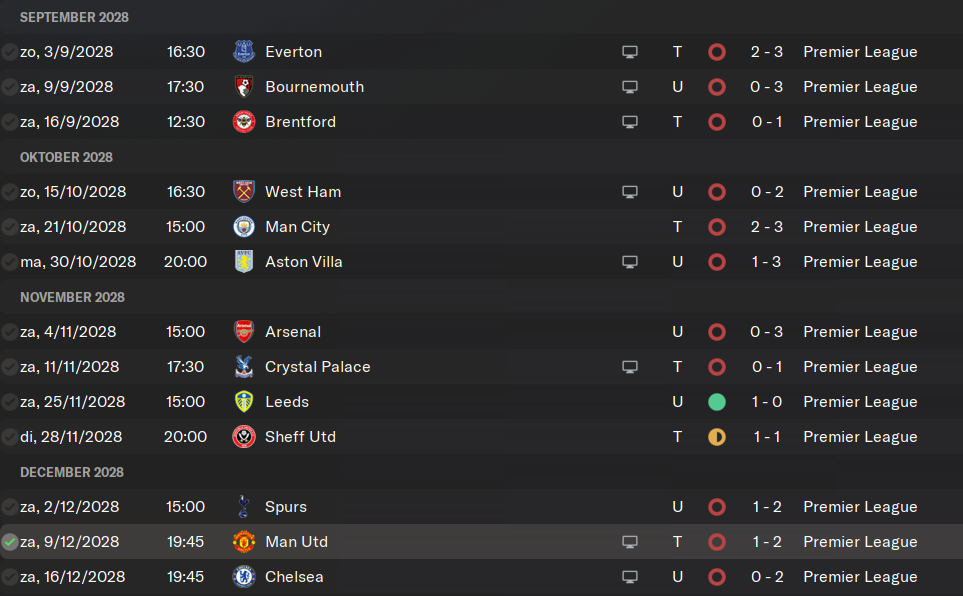The width and height of the screenshot is (963, 596).
Task: Open the 2 - 3 result against Man City
Action: point(766,227)
